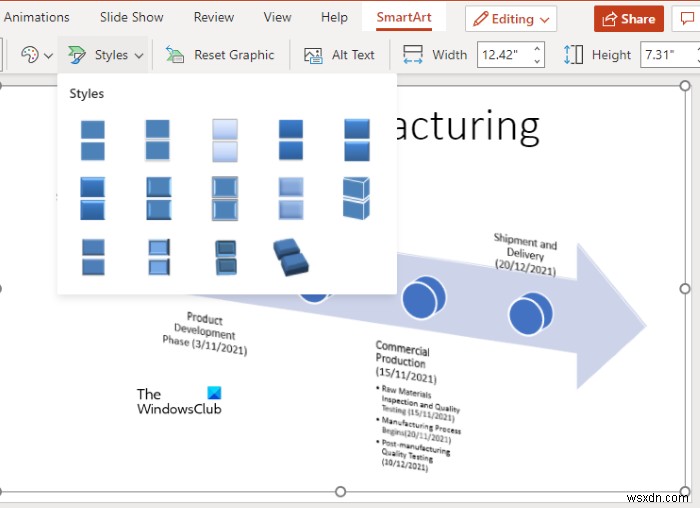Apply the fourth darker blue style in row one
This screenshot has width=700, height=508.
click(x=291, y=140)
